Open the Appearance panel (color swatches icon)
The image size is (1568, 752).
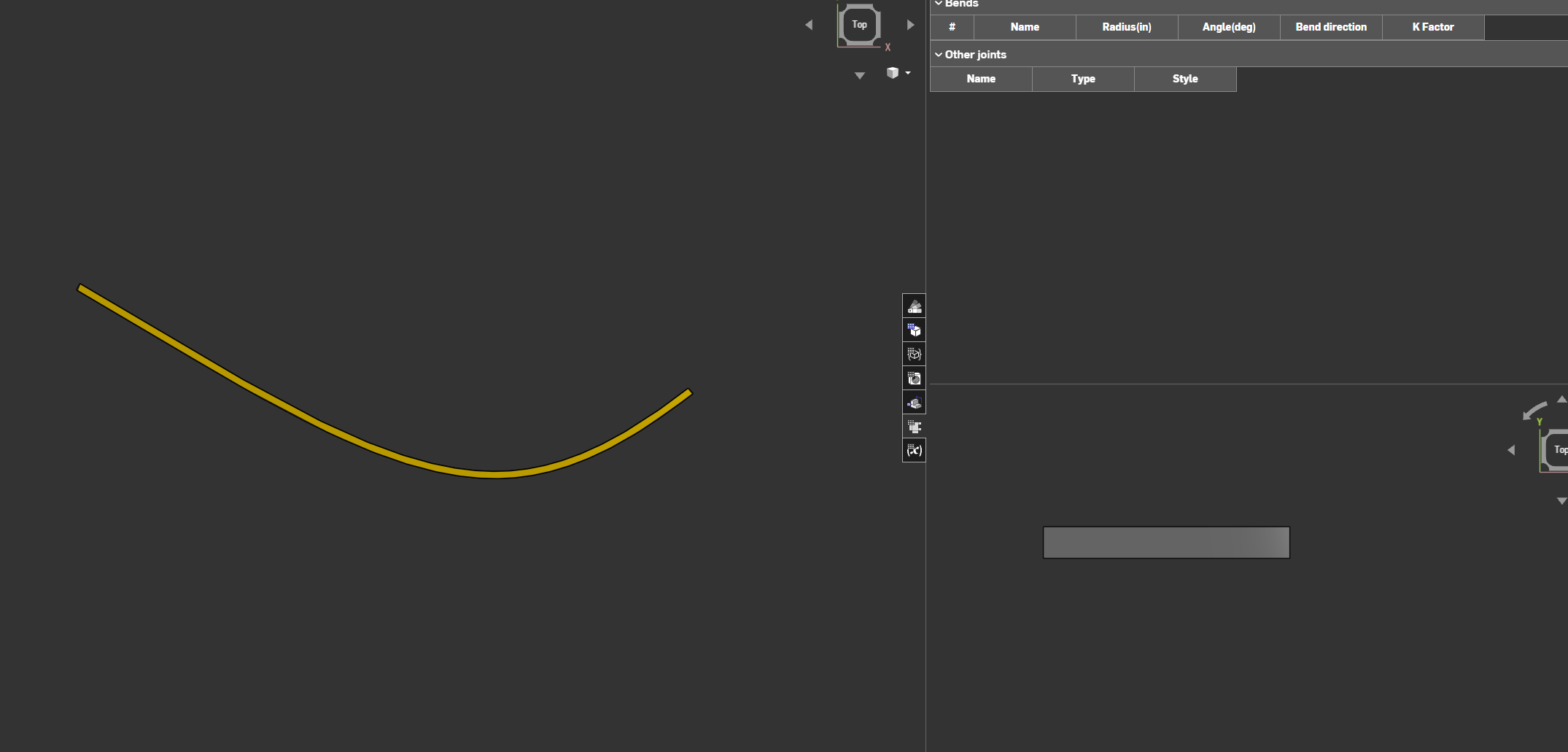pos(914,306)
